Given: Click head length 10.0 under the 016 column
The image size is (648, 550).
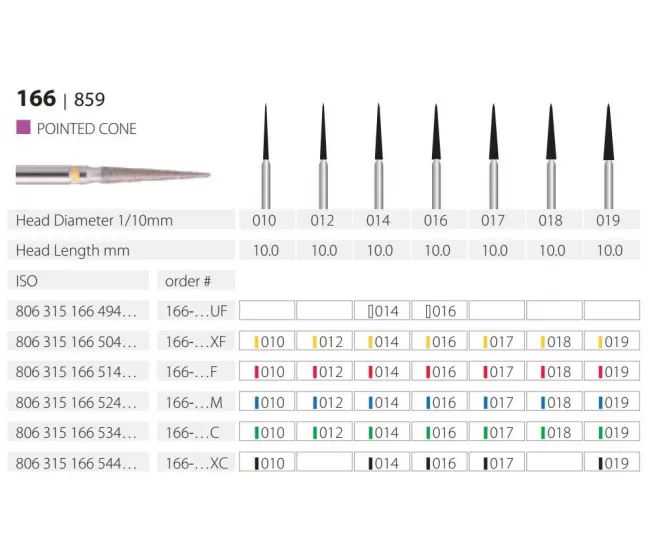Looking at the screenshot, I should [438, 250].
